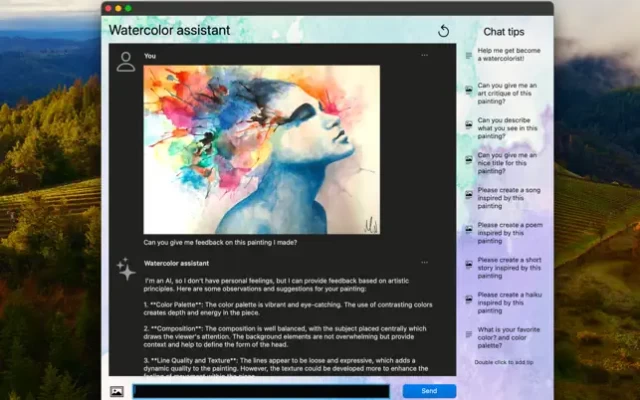Click the sparkle icon beside Watercolor assistant
This screenshot has width=640, height=400.
pos(126,268)
